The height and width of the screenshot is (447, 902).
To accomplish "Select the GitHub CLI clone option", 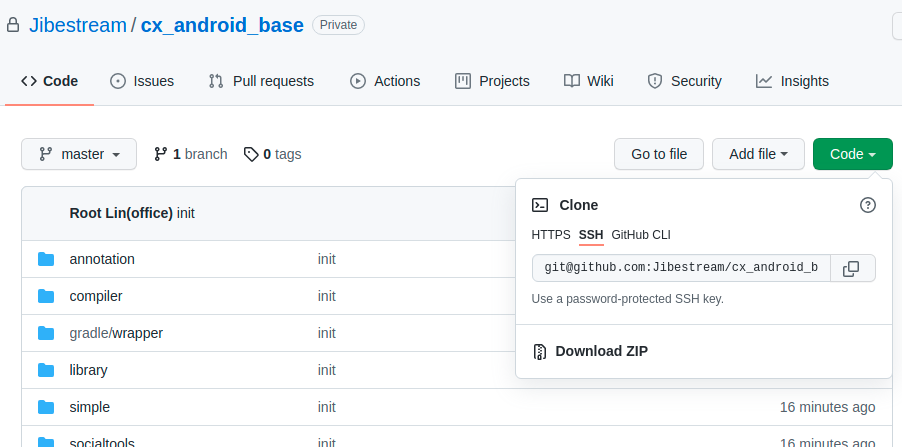I will point(641,235).
